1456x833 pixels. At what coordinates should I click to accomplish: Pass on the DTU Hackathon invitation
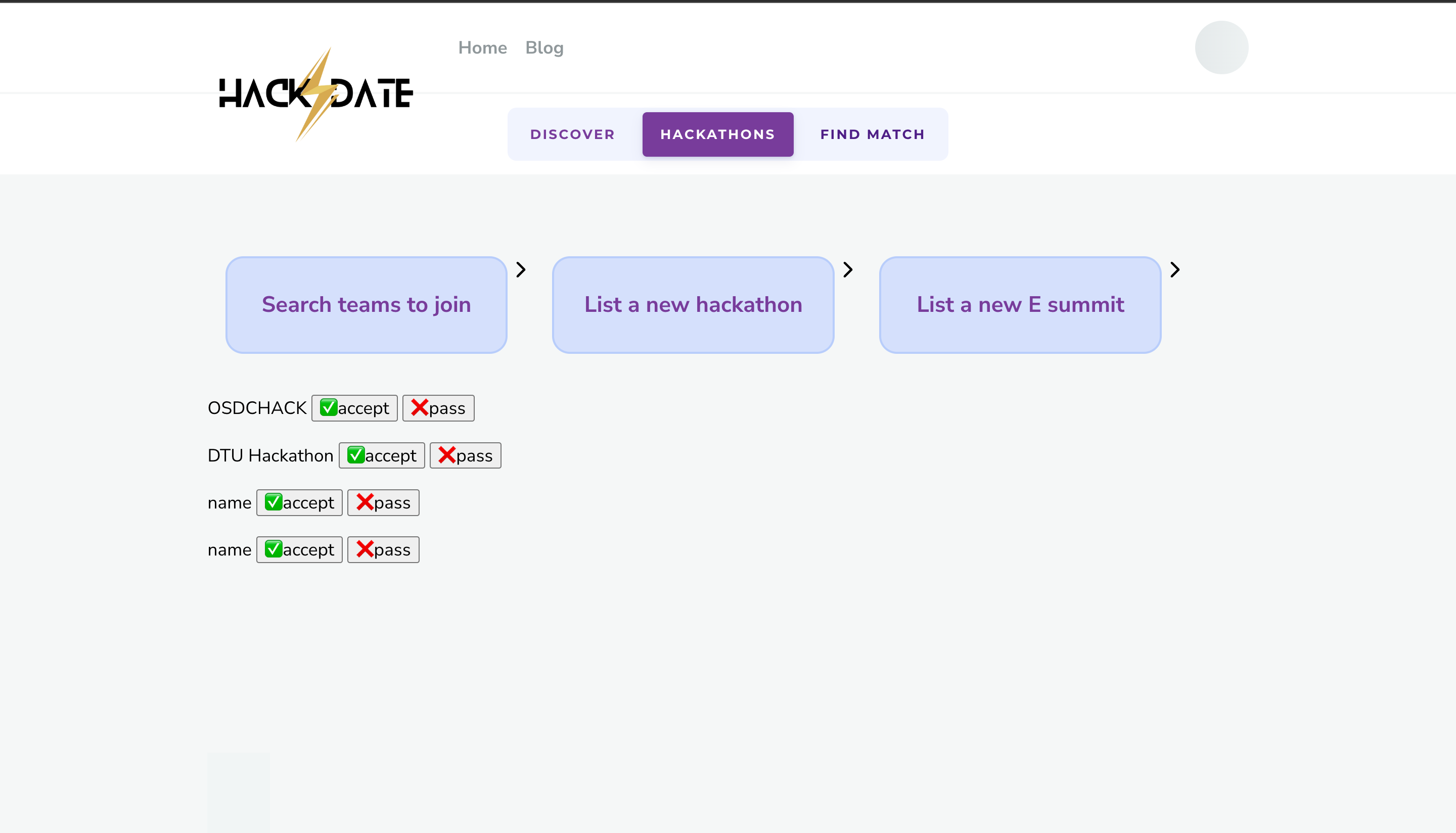point(465,455)
